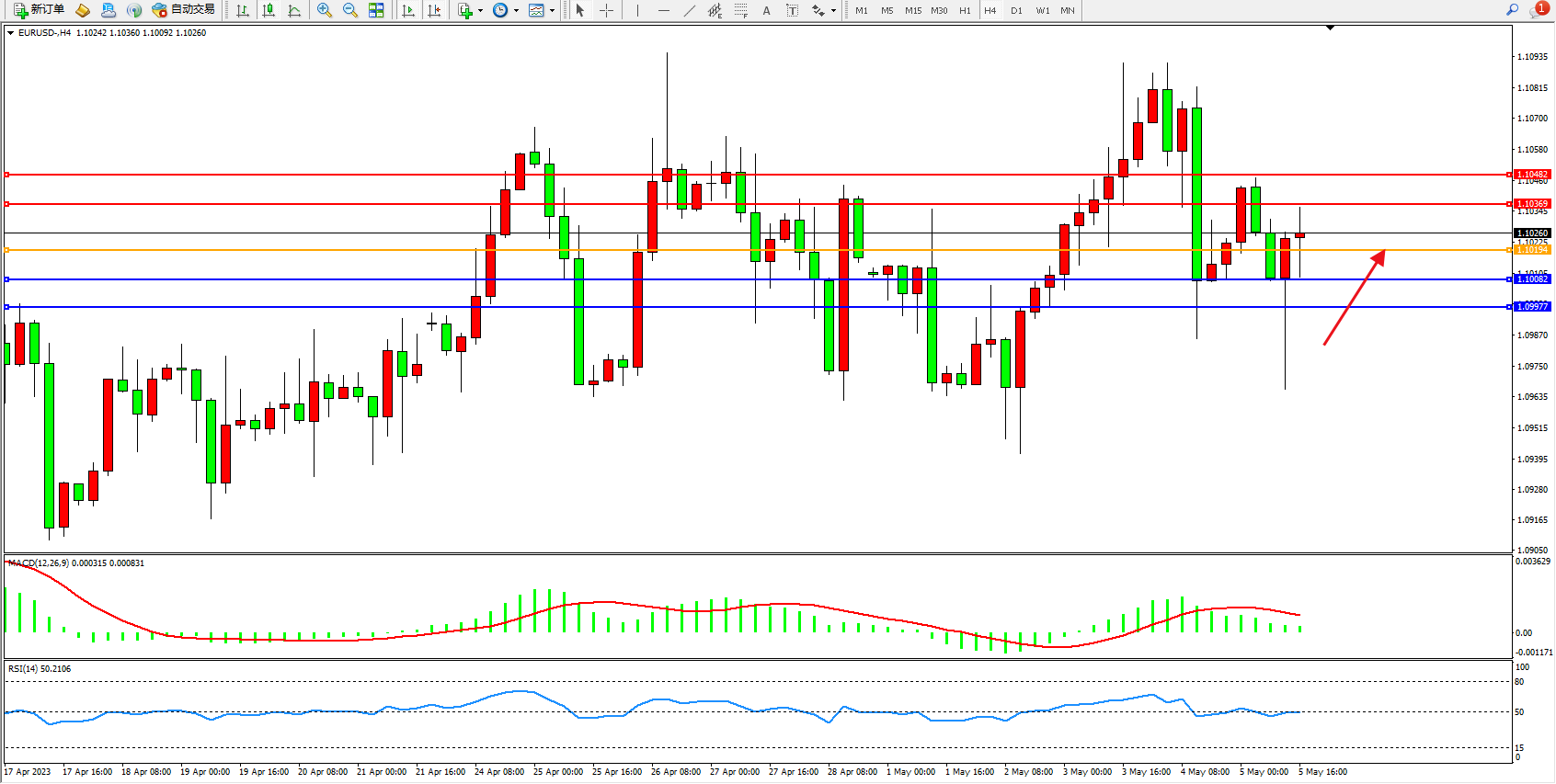Toggle AutoTrading (自动交易) button

(x=183, y=10)
